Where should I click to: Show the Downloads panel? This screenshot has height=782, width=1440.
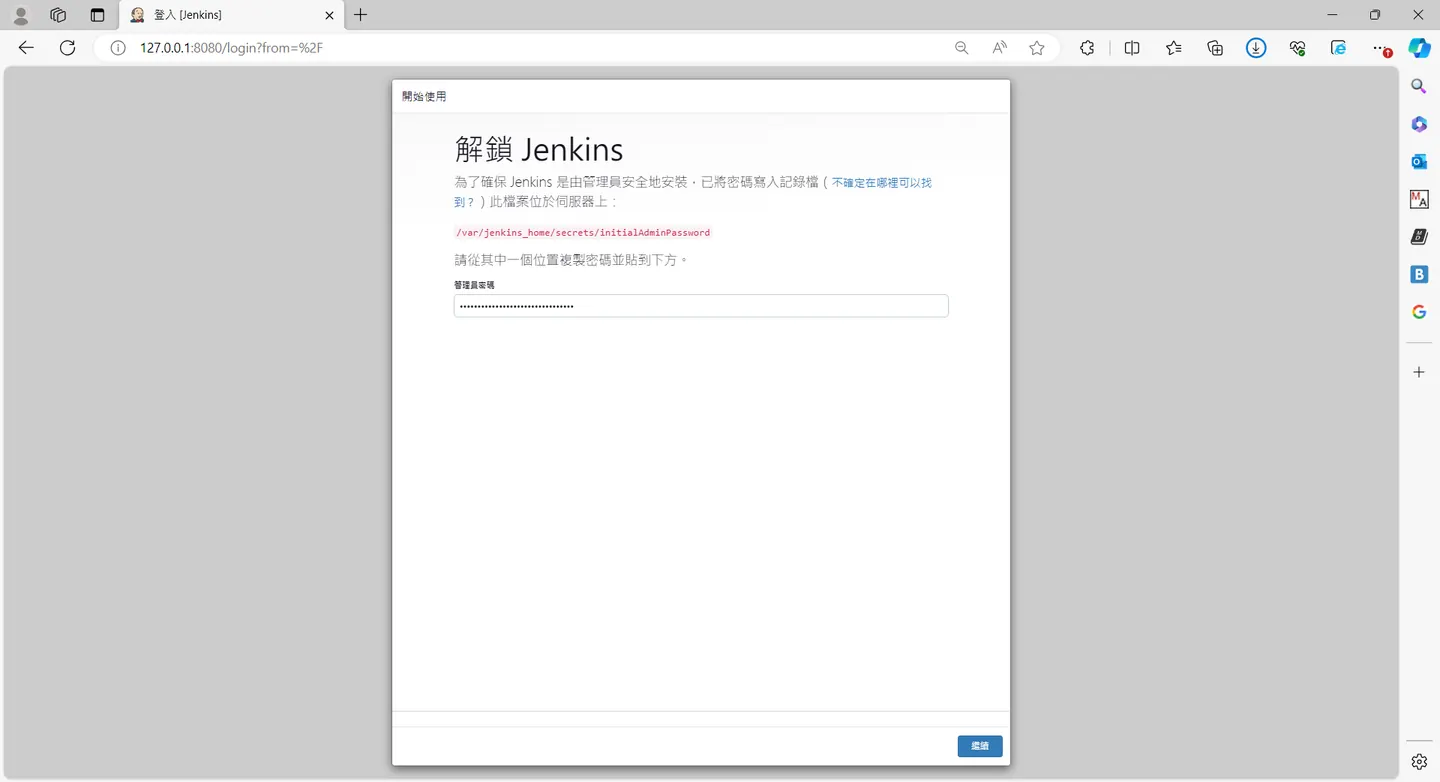coord(1256,48)
